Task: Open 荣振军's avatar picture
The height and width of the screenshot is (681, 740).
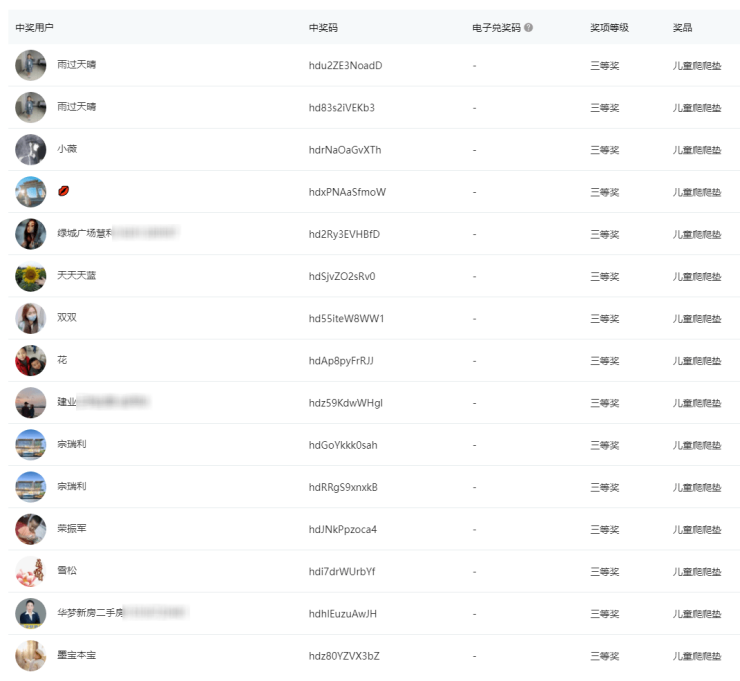Action: click(x=31, y=528)
